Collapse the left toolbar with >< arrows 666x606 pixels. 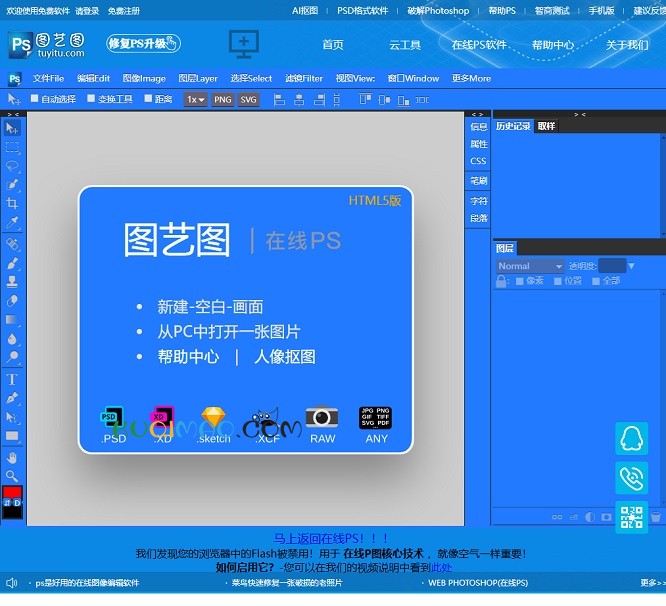(13, 114)
